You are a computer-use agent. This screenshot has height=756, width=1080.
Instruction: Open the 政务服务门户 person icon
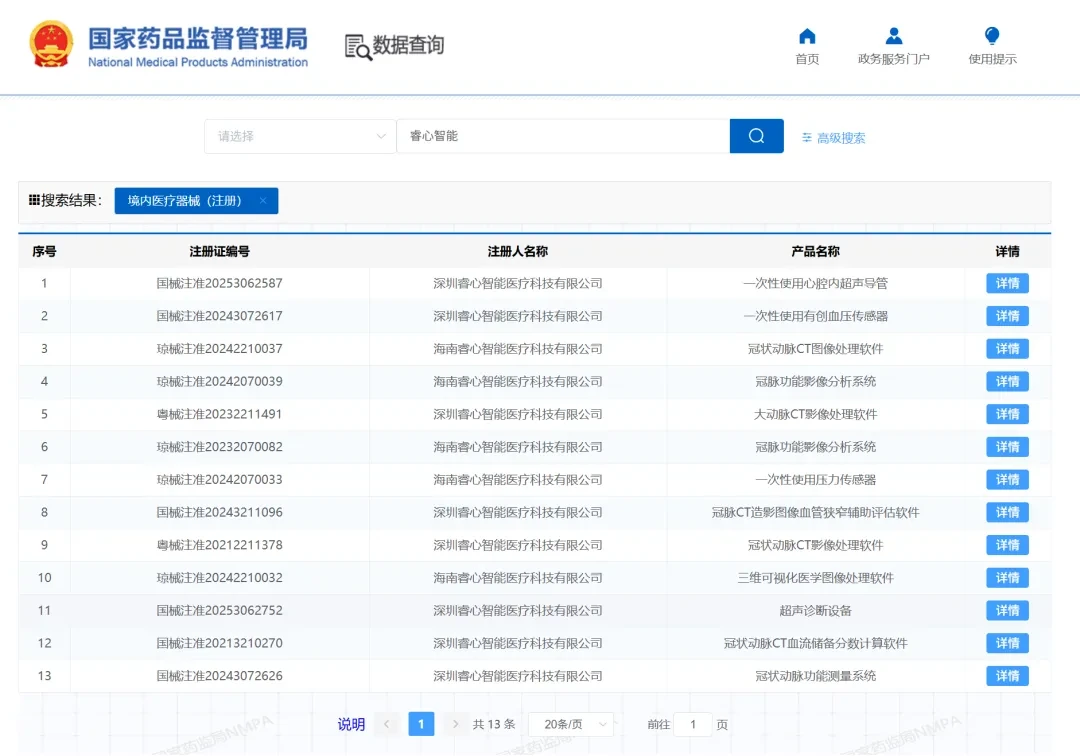893,36
